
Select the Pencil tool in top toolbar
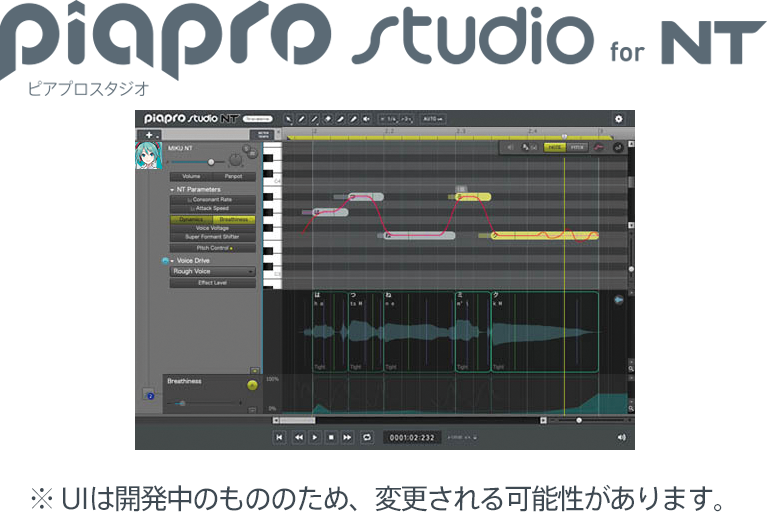pyautogui.click(x=301, y=119)
